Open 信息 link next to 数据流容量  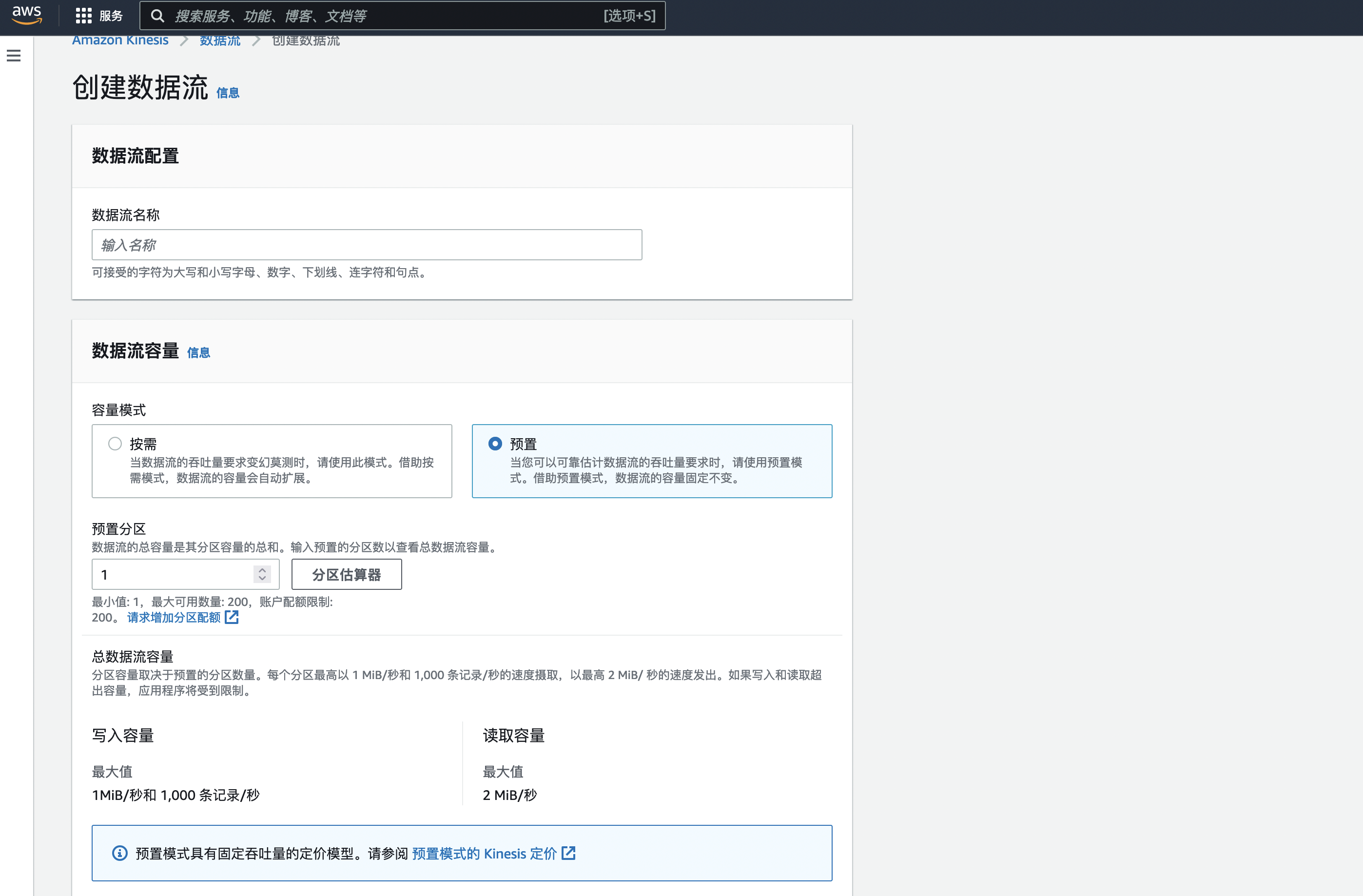tap(198, 352)
